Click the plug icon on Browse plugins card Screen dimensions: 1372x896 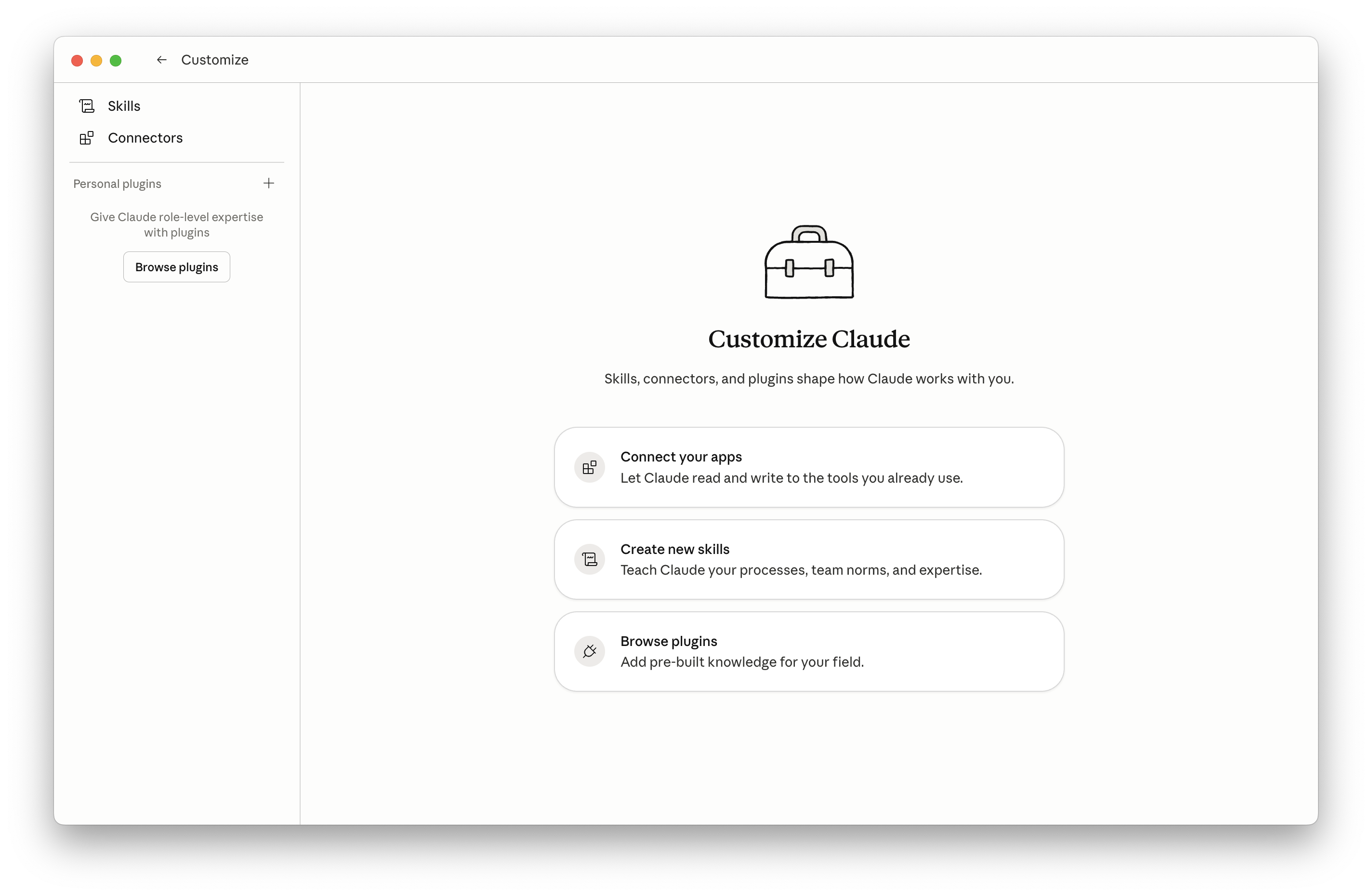pos(589,652)
